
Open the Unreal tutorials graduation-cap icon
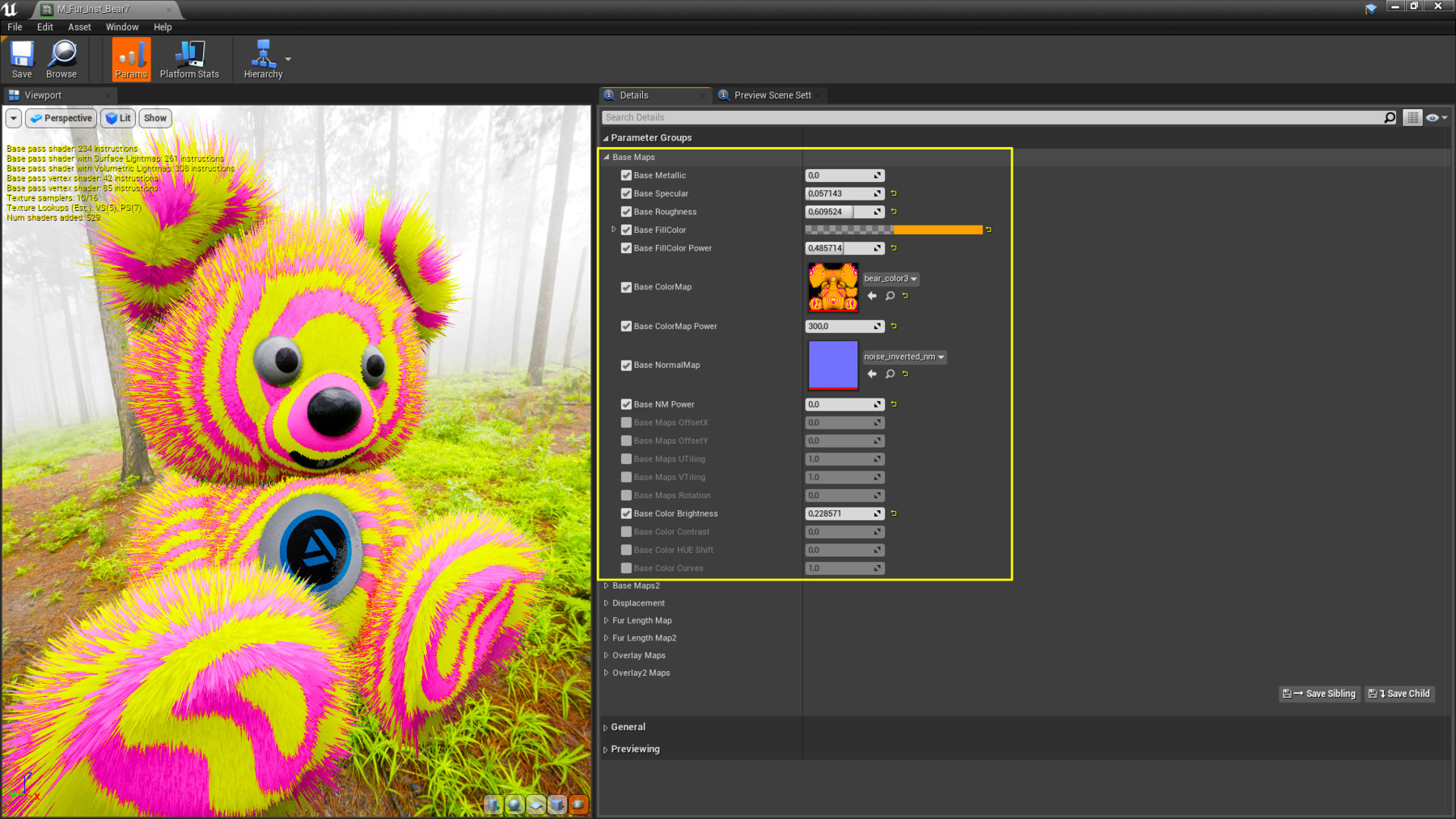(x=1370, y=8)
